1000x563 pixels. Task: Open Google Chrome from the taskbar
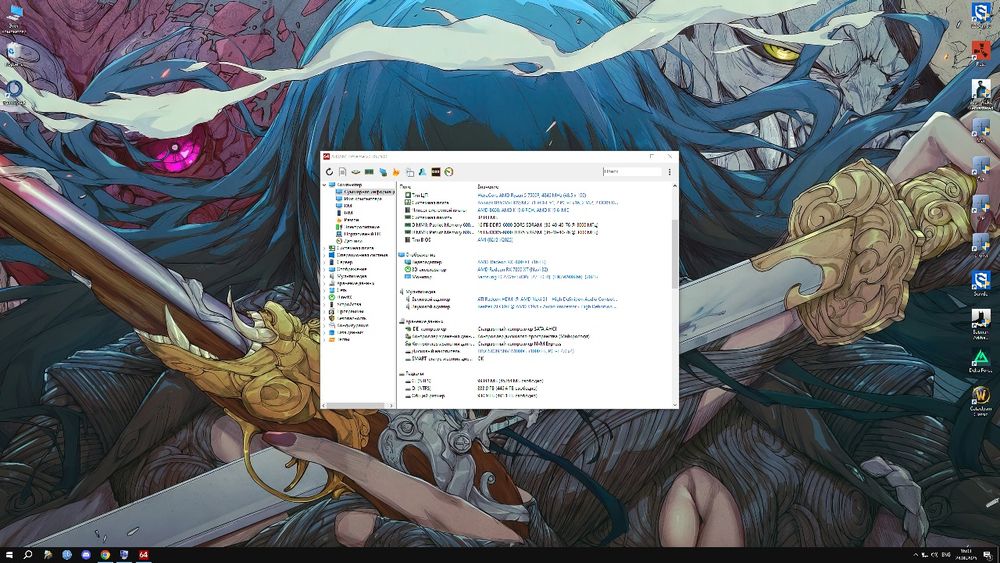105,555
